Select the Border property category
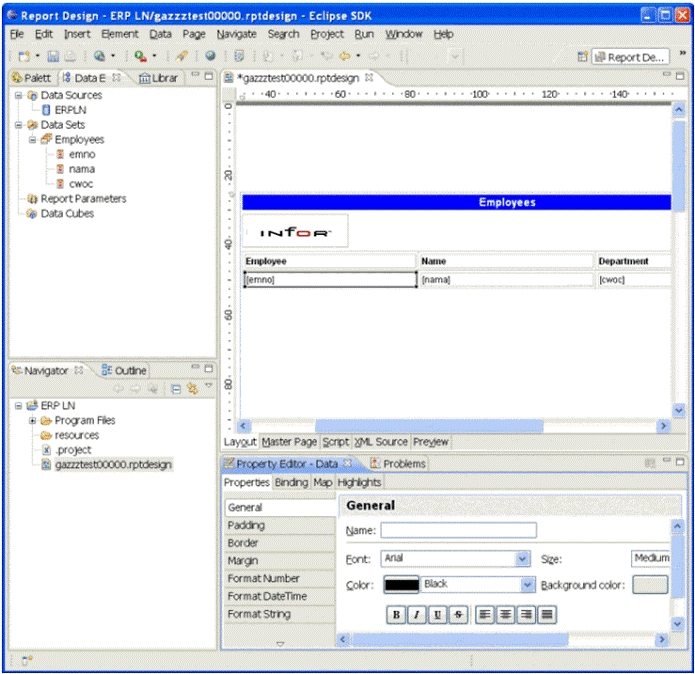The image size is (695, 674). tap(244, 543)
